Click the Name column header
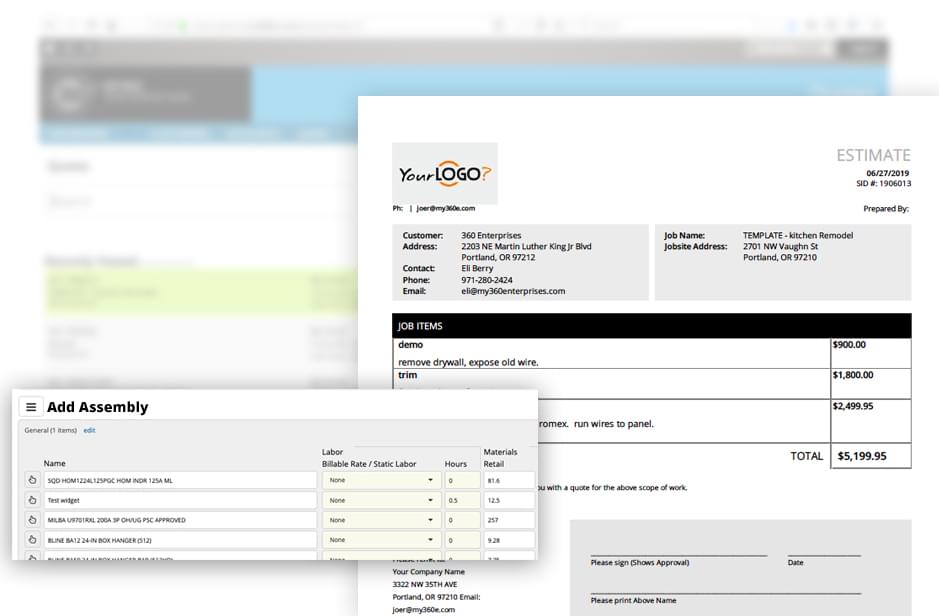The height and width of the screenshot is (616, 939). (x=54, y=463)
